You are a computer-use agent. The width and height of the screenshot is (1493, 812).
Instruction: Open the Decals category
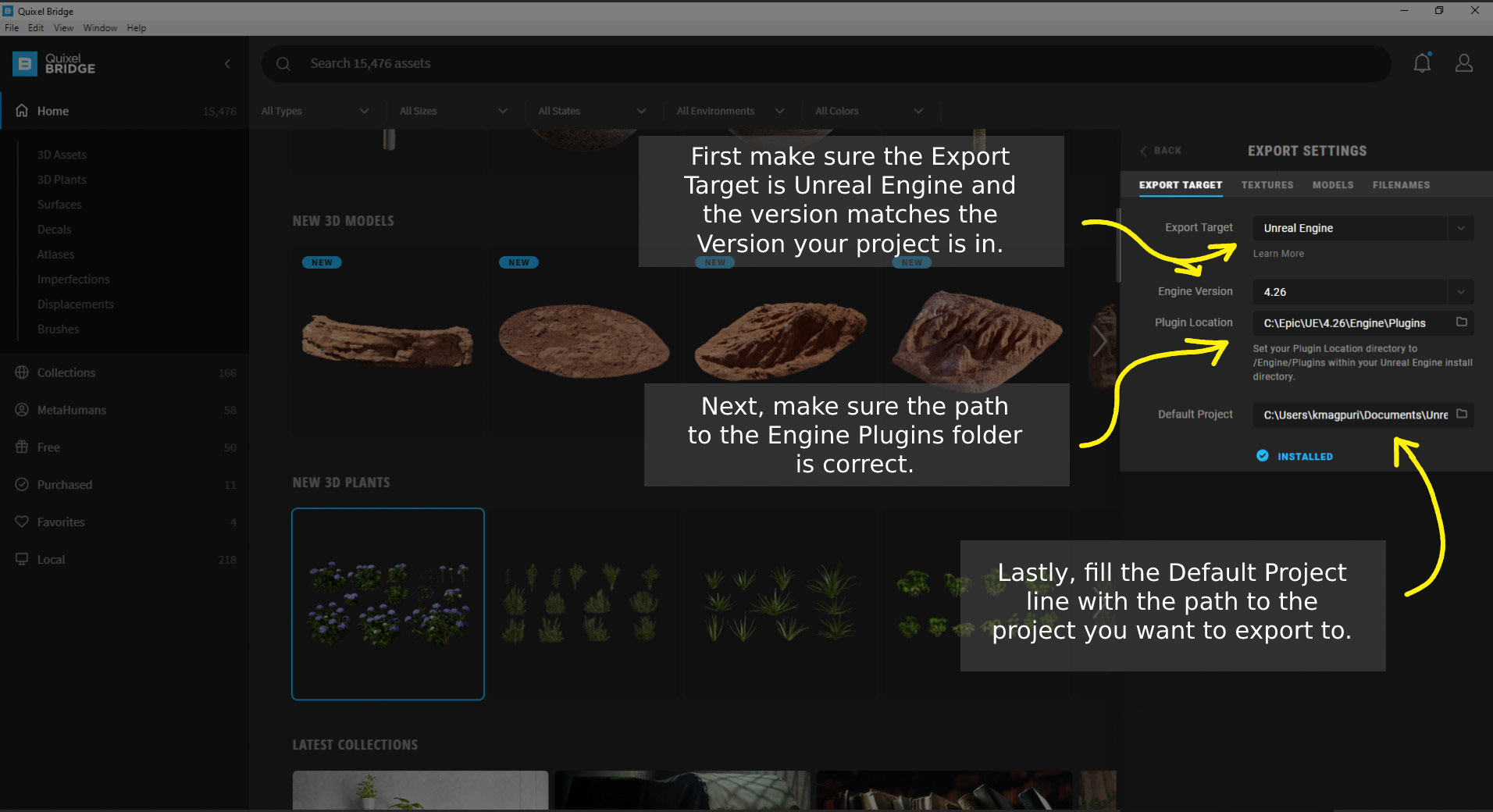[x=54, y=230]
